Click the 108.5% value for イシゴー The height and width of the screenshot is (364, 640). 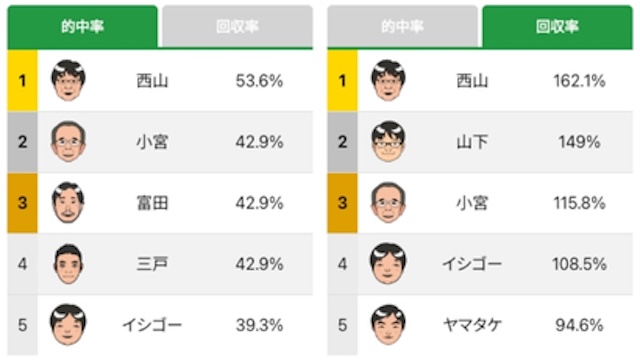tap(579, 264)
